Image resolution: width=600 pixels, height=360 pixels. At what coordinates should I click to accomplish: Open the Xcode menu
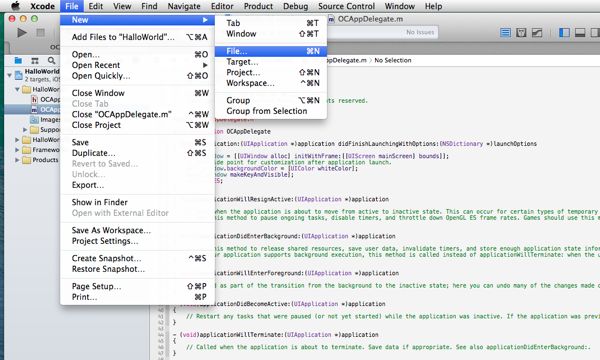42,6
